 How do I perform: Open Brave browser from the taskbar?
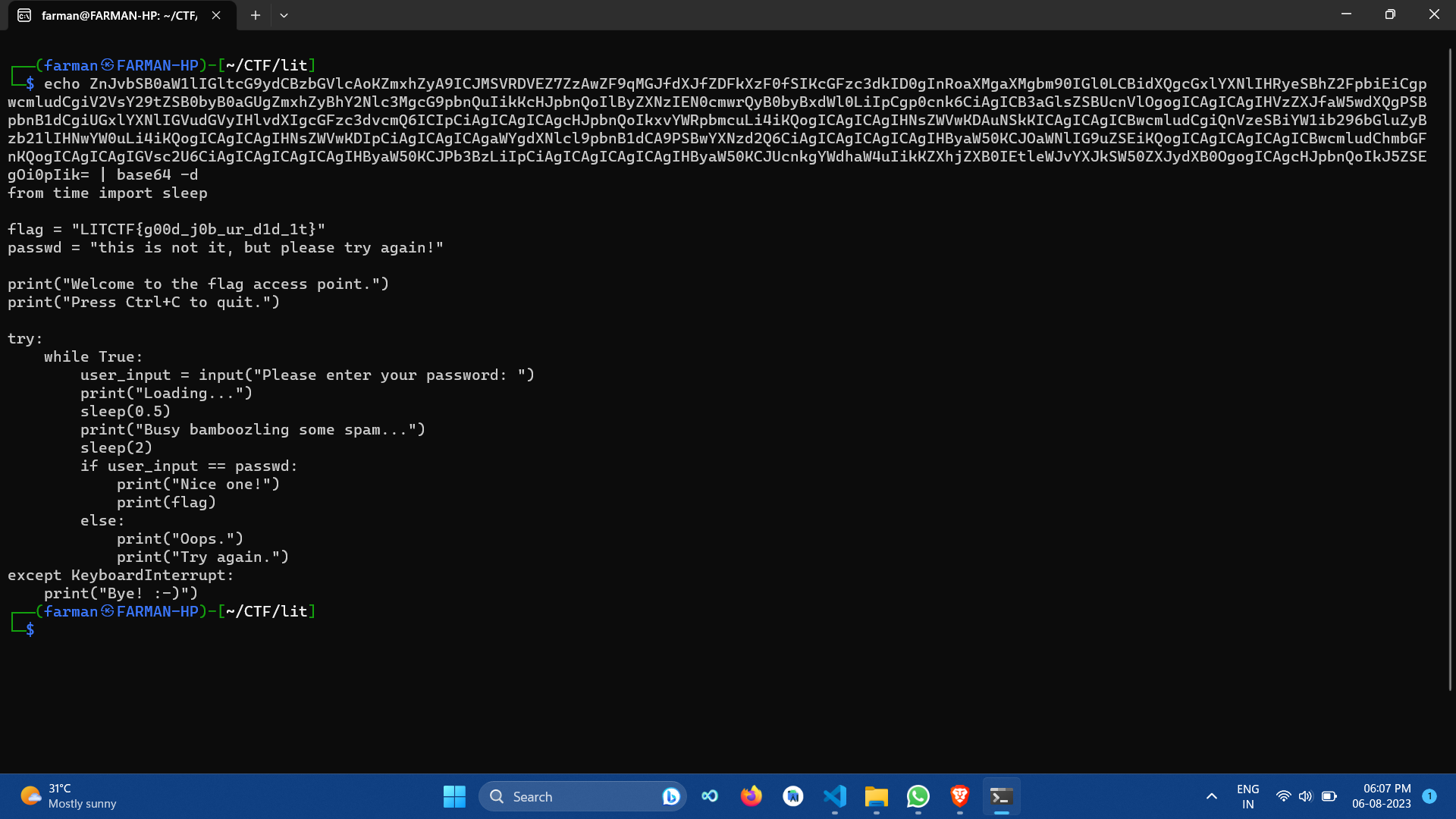click(960, 796)
